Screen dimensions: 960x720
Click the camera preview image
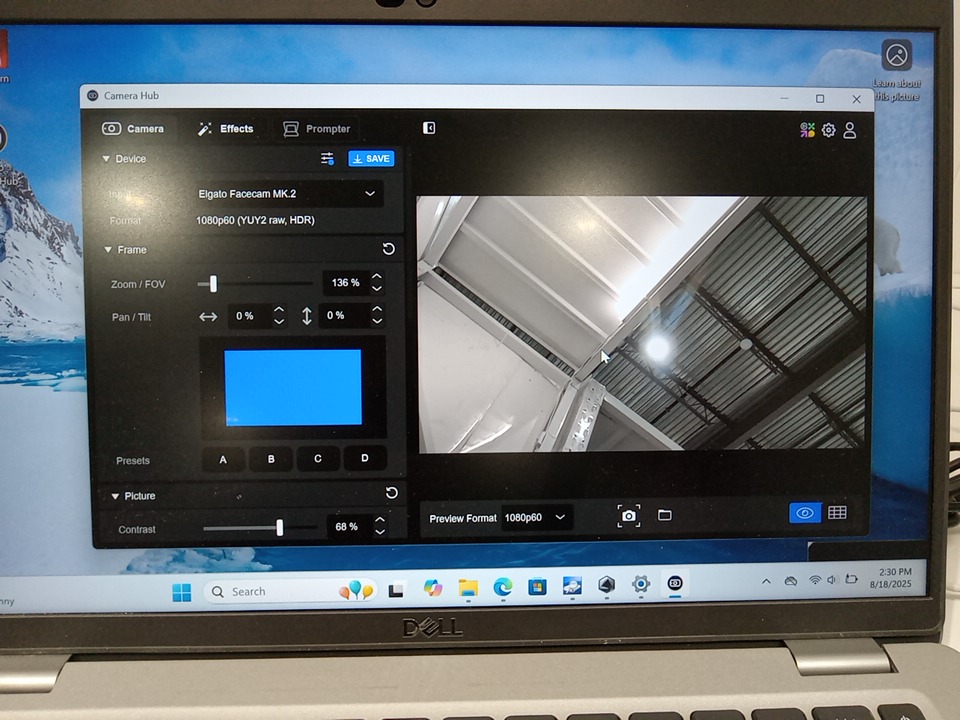[642, 324]
